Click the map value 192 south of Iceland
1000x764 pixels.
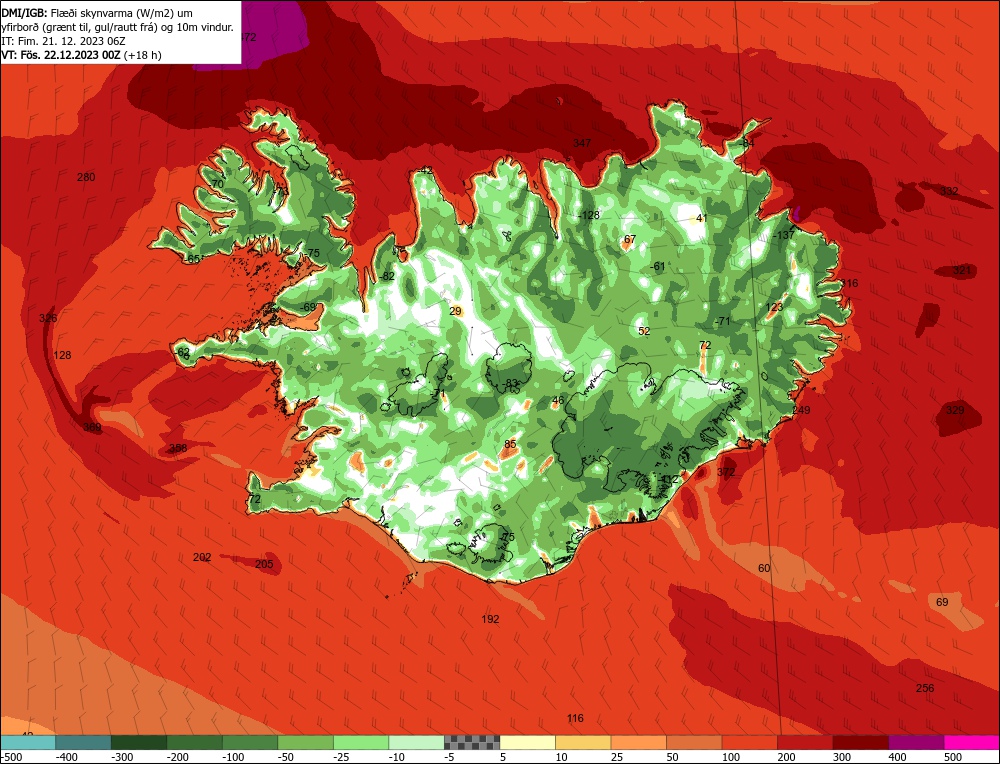(x=490, y=619)
